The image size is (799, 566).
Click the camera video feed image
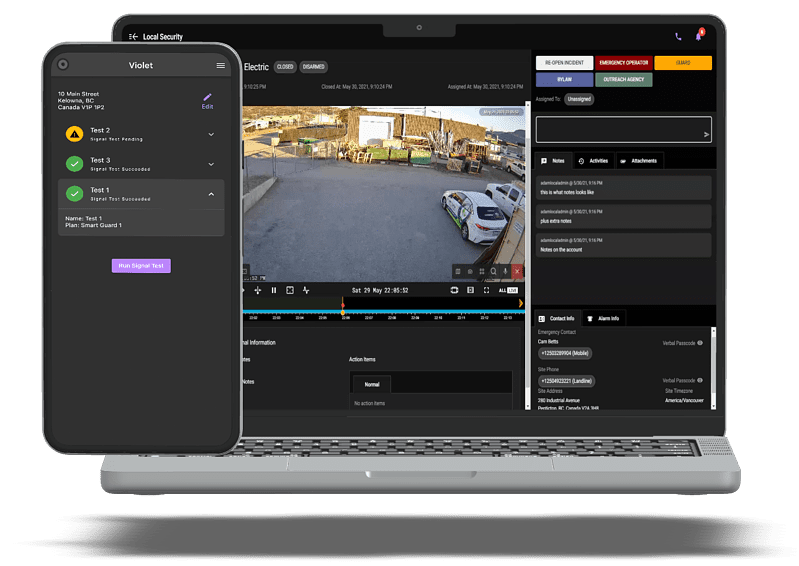pyautogui.click(x=383, y=193)
